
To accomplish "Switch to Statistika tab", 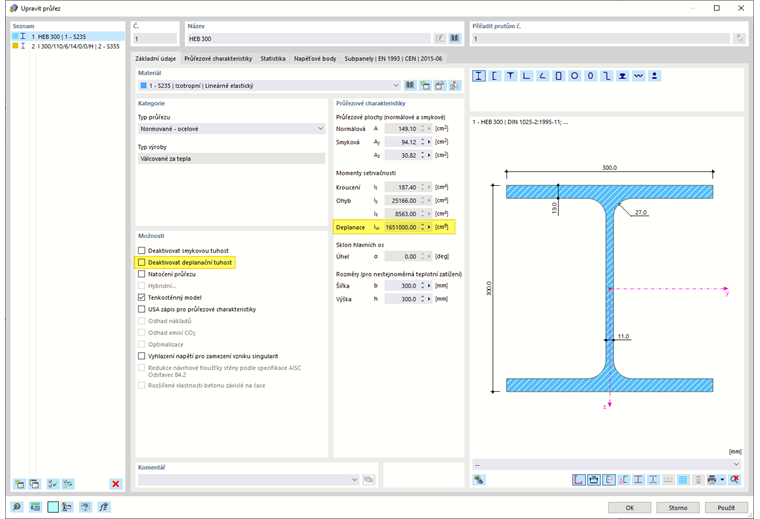I will 273,58.
